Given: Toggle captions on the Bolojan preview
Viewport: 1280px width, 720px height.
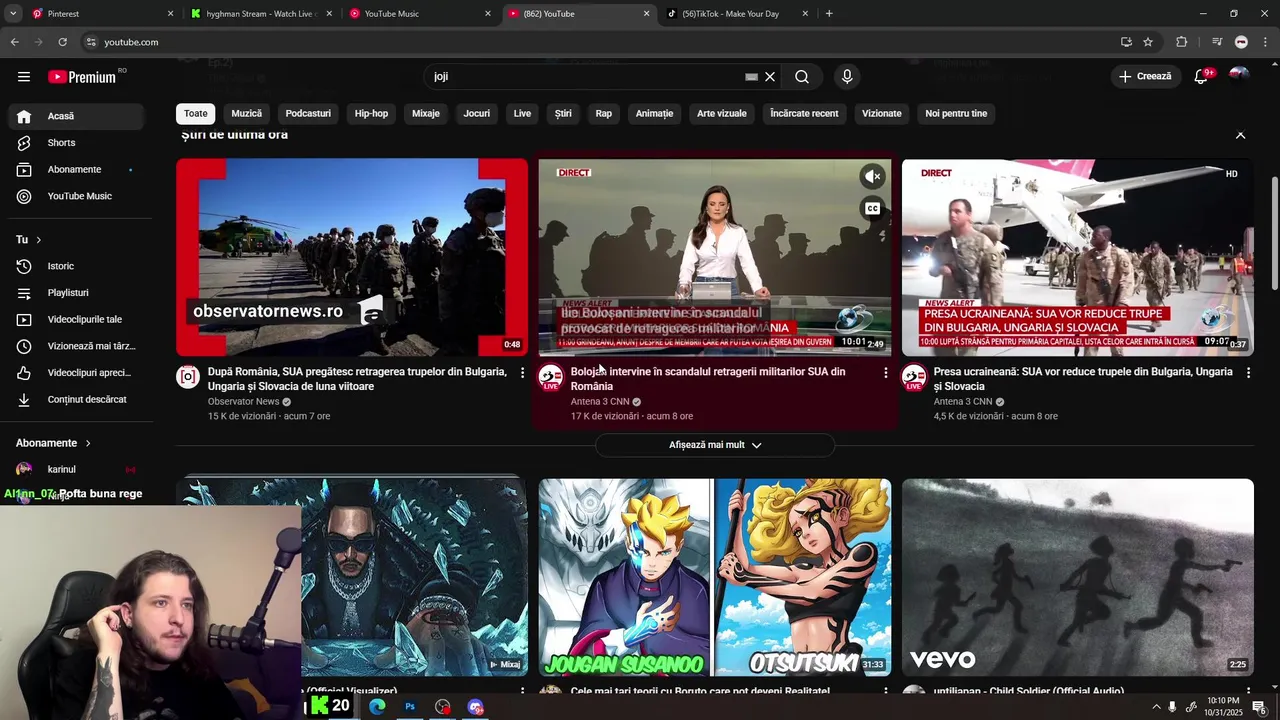Looking at the screenshot, I should 873,209.
